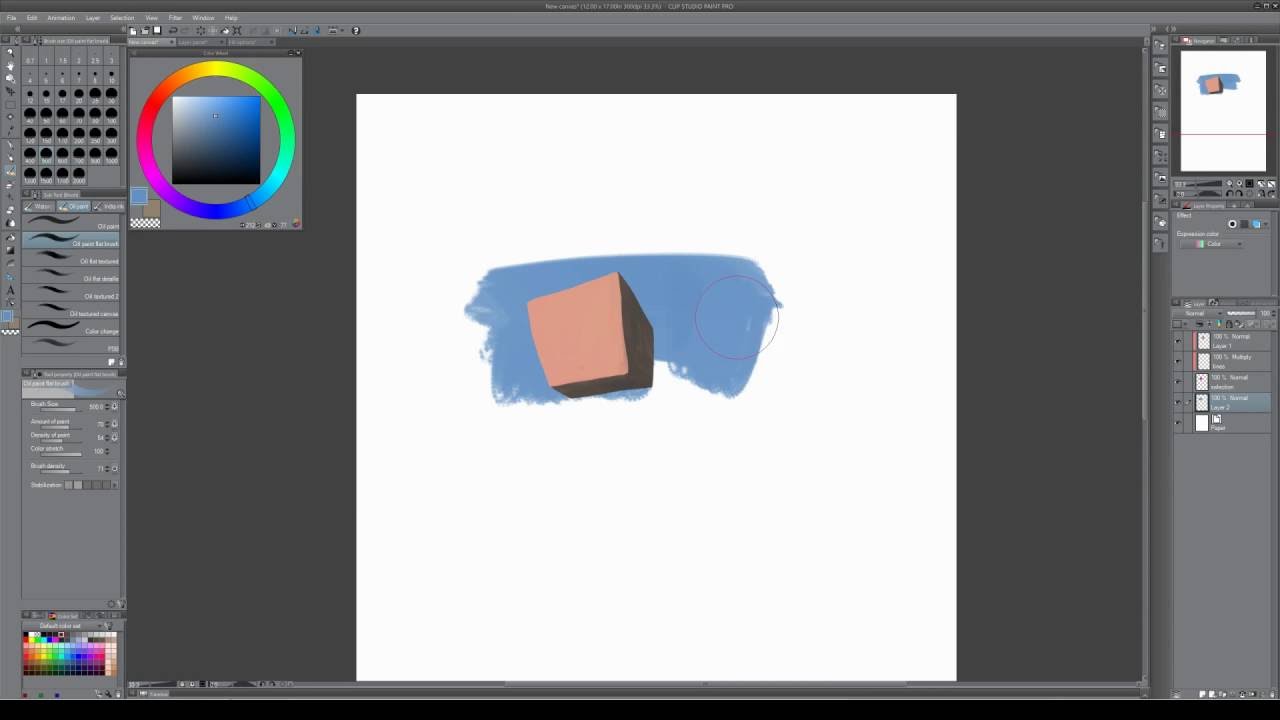Toggle visibility of Layer 1

pyautogui.click(x=1178, y=341)
